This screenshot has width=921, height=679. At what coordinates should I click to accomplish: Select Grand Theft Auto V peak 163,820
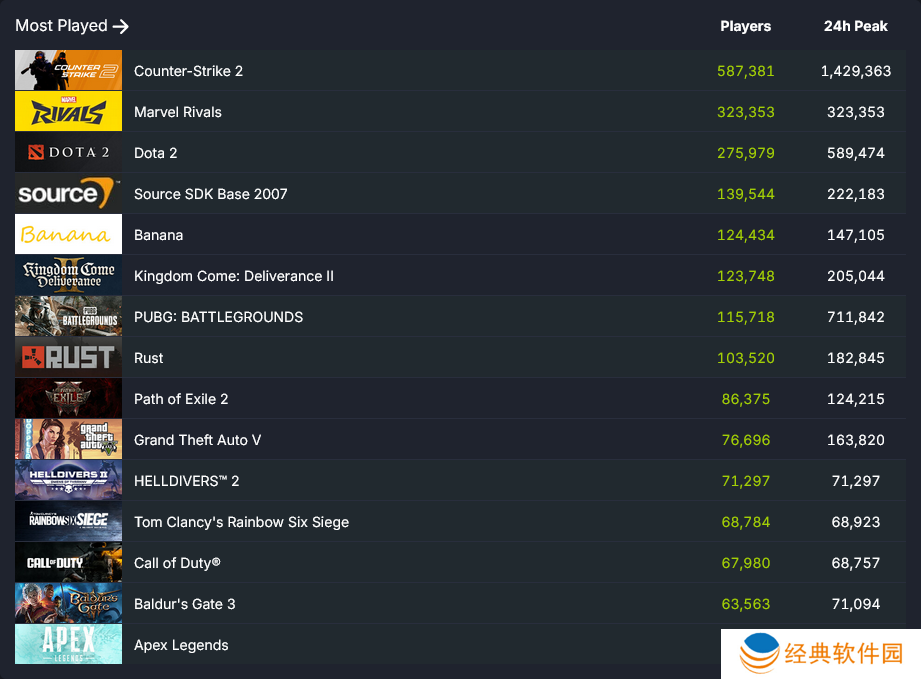[856, 440]
